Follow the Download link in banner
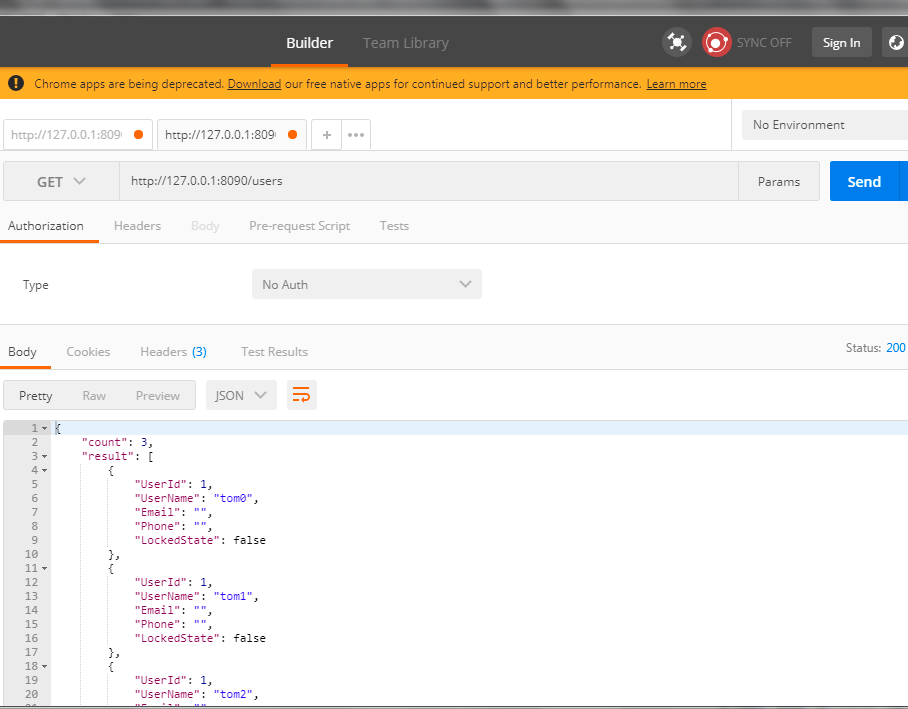This screenshot has width=908, height=709. [x=254, y=84]
